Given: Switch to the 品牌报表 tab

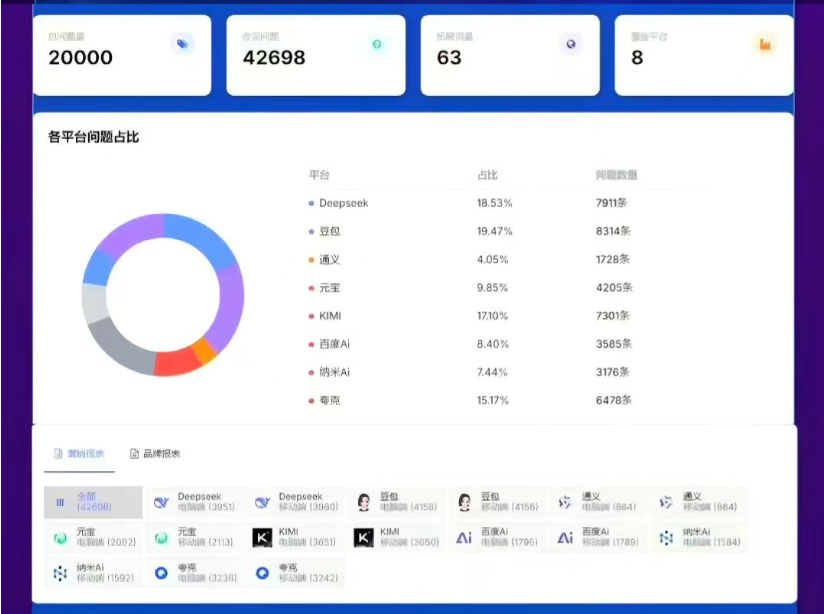Looking at the screenshot, I should 155,453.
